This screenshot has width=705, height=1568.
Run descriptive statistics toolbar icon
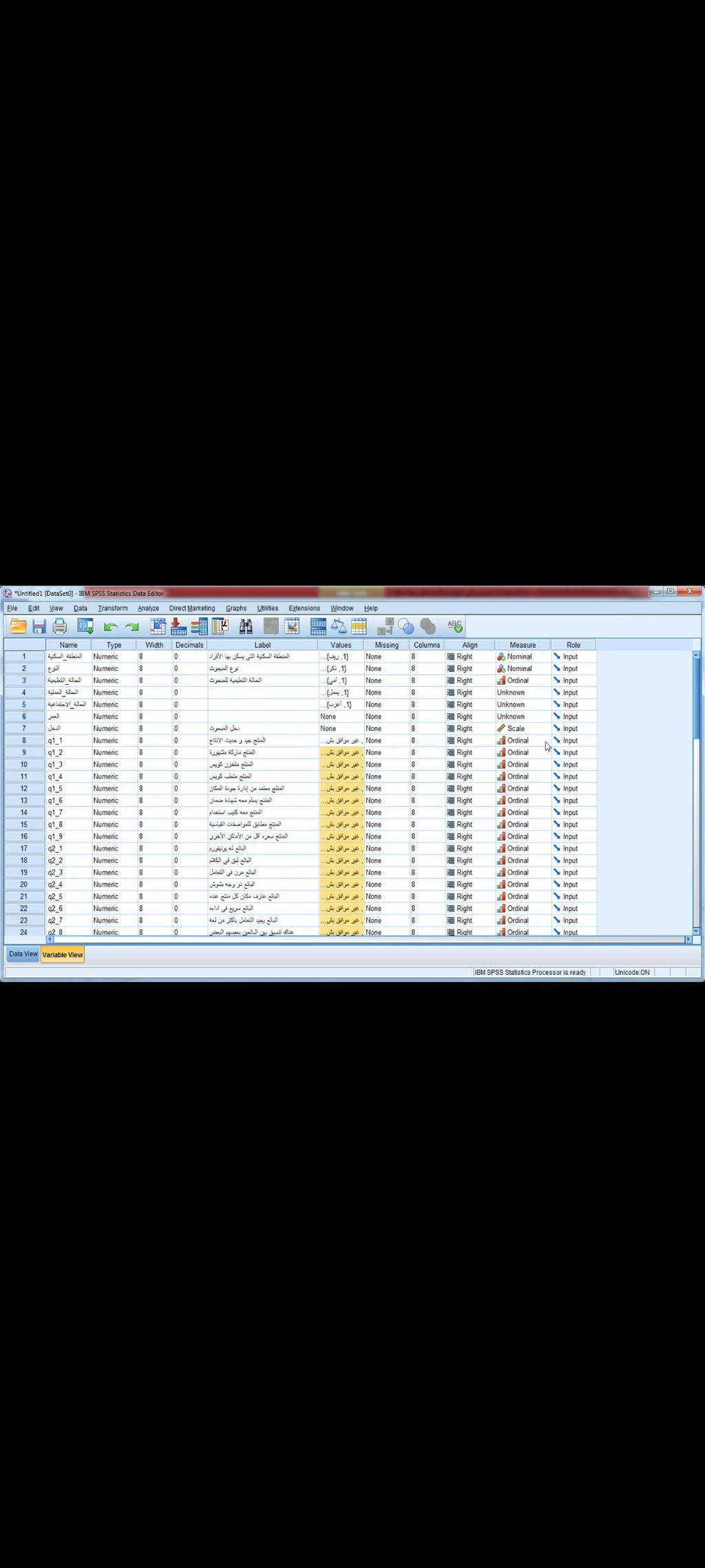pos(220,626)
